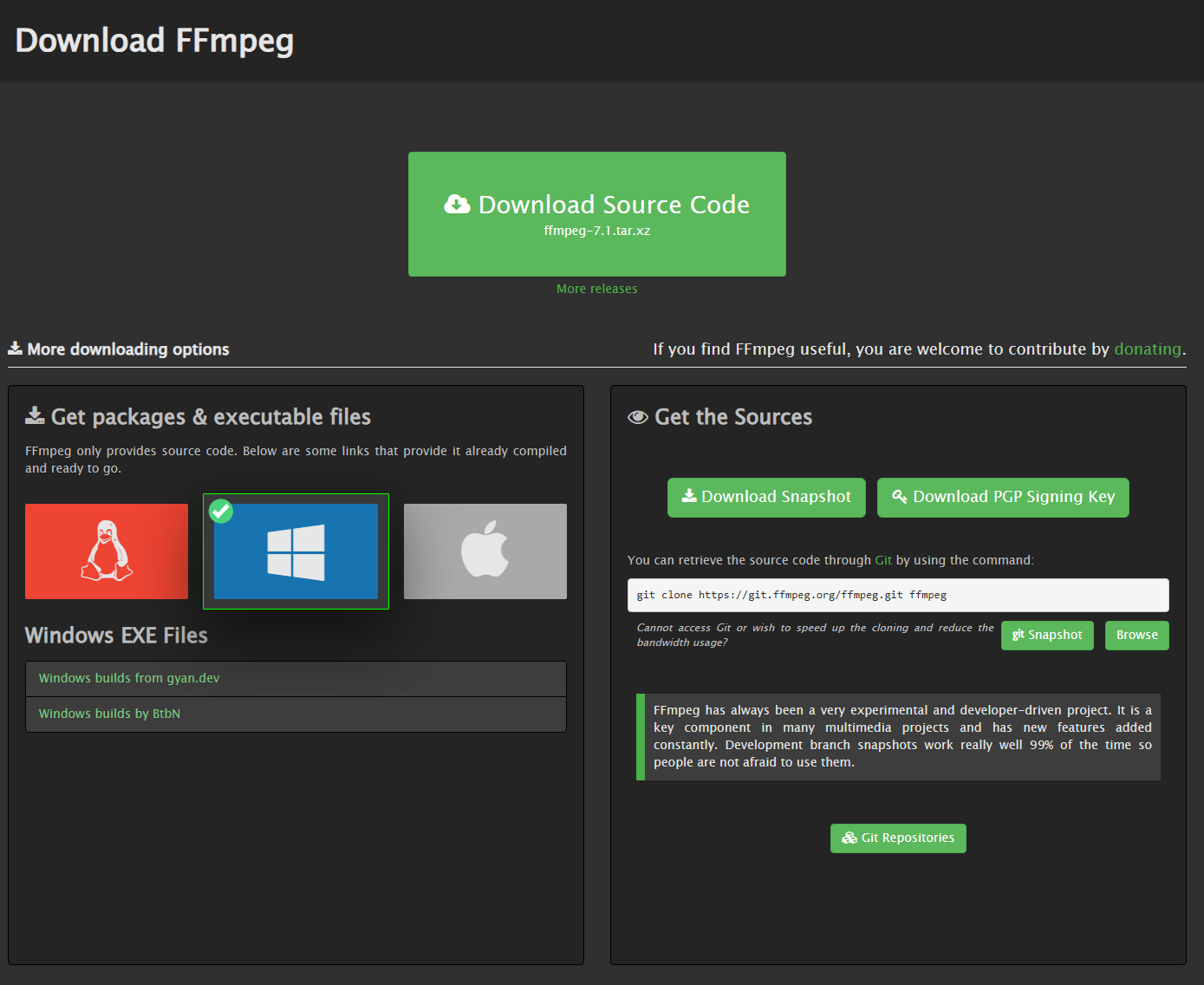
Task: Click the Browse button
Action: [1137, 636]
